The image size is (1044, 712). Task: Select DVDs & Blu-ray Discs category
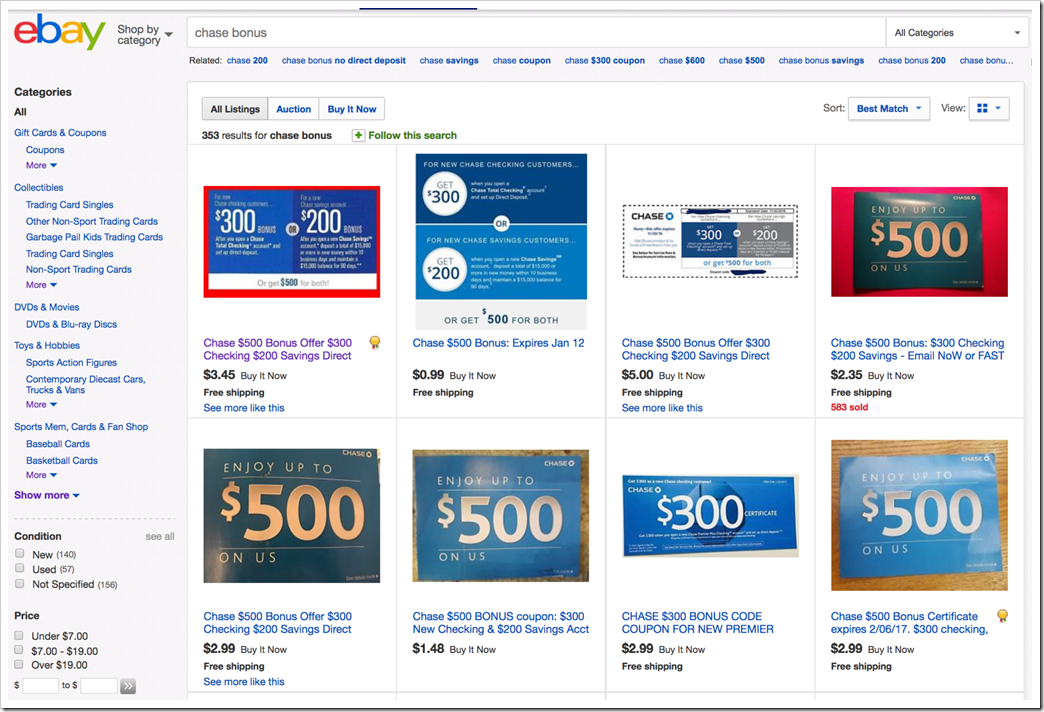coord(71,324)
